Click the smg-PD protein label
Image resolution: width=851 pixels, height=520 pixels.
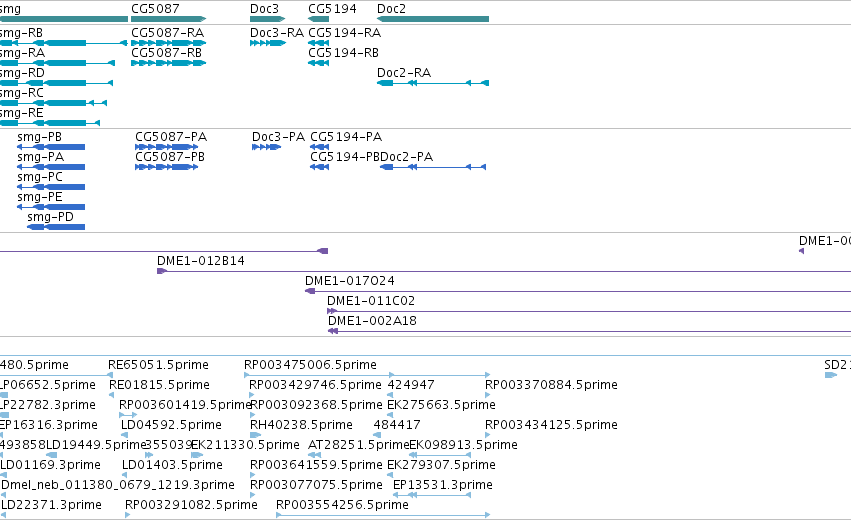tap(50, 217)
